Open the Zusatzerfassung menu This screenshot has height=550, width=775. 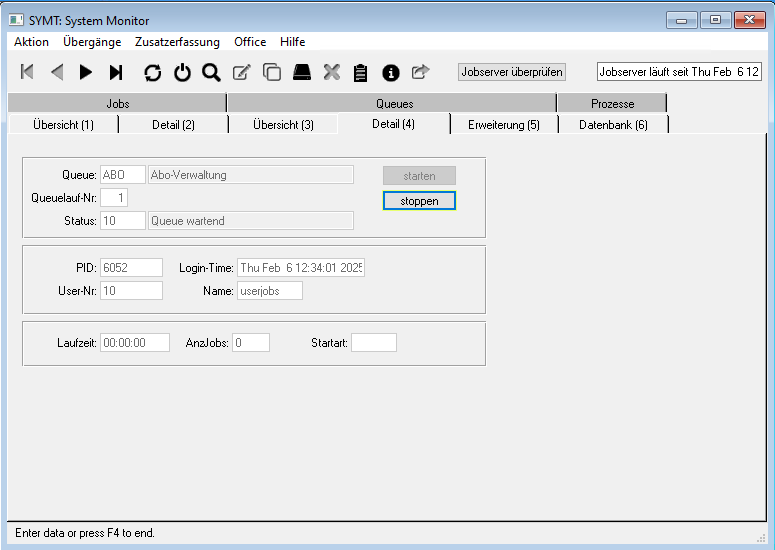click(x=177, y=42)
